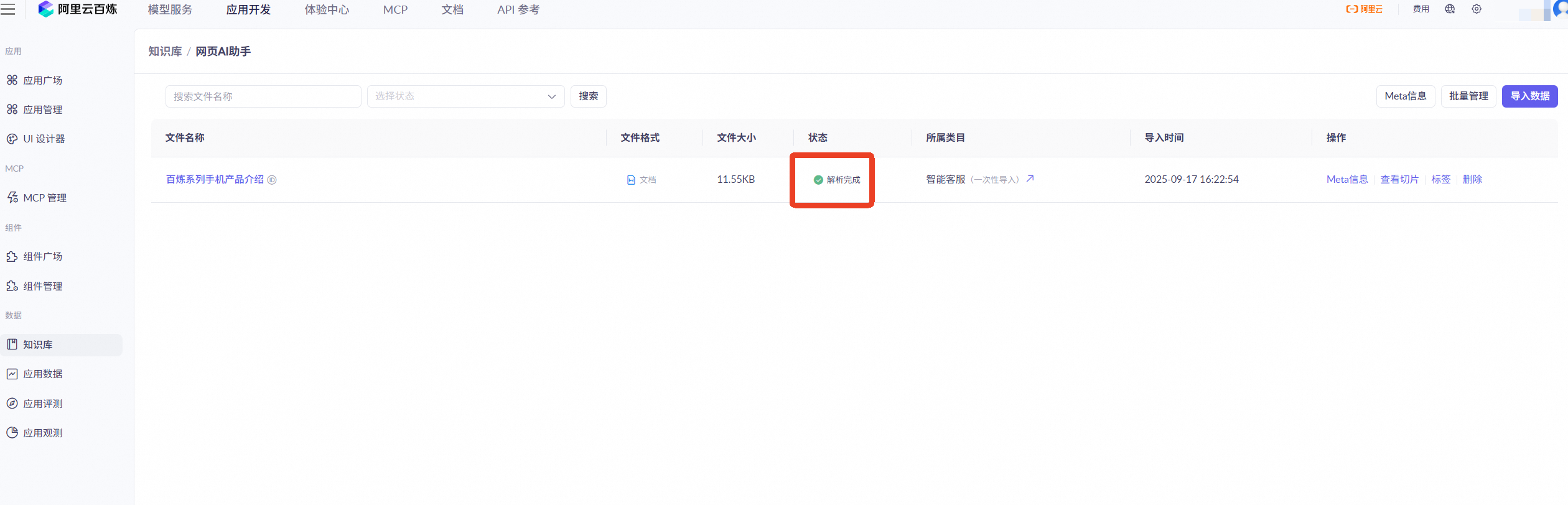Open the 费用 menu
The image size is (1568, 505).
pos(1421,9)
